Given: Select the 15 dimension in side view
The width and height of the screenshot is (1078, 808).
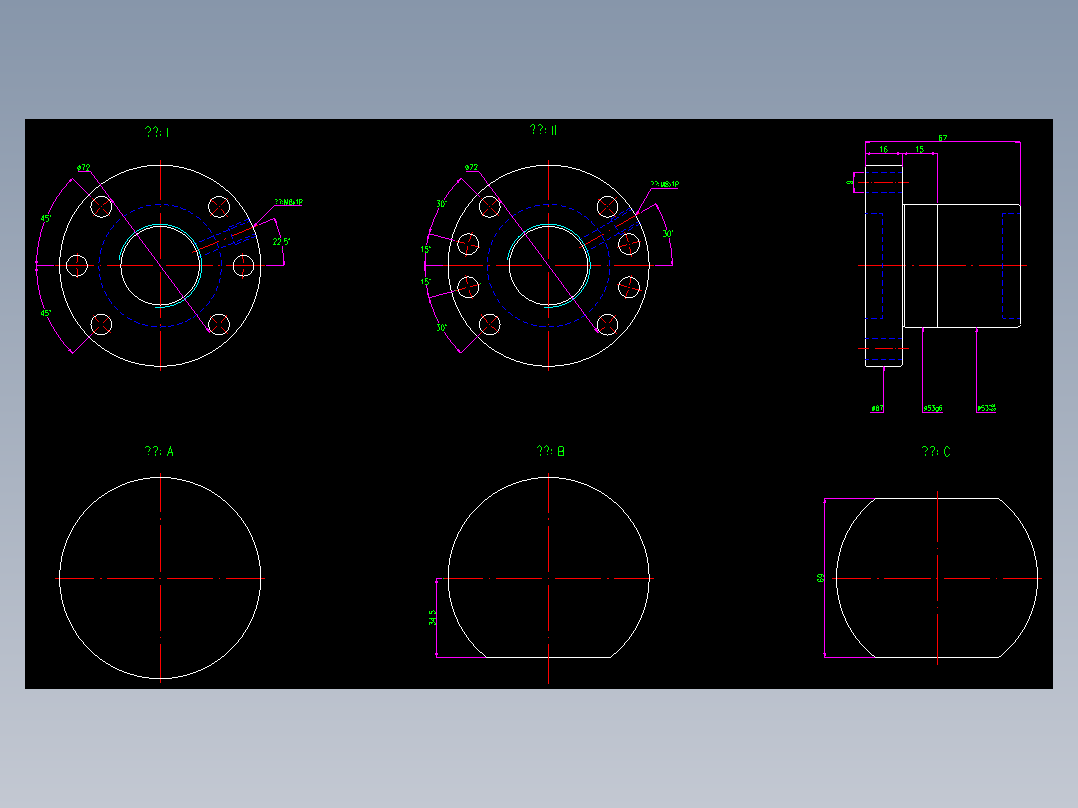Looking at the screenshot, I should (x=919, y=149).
